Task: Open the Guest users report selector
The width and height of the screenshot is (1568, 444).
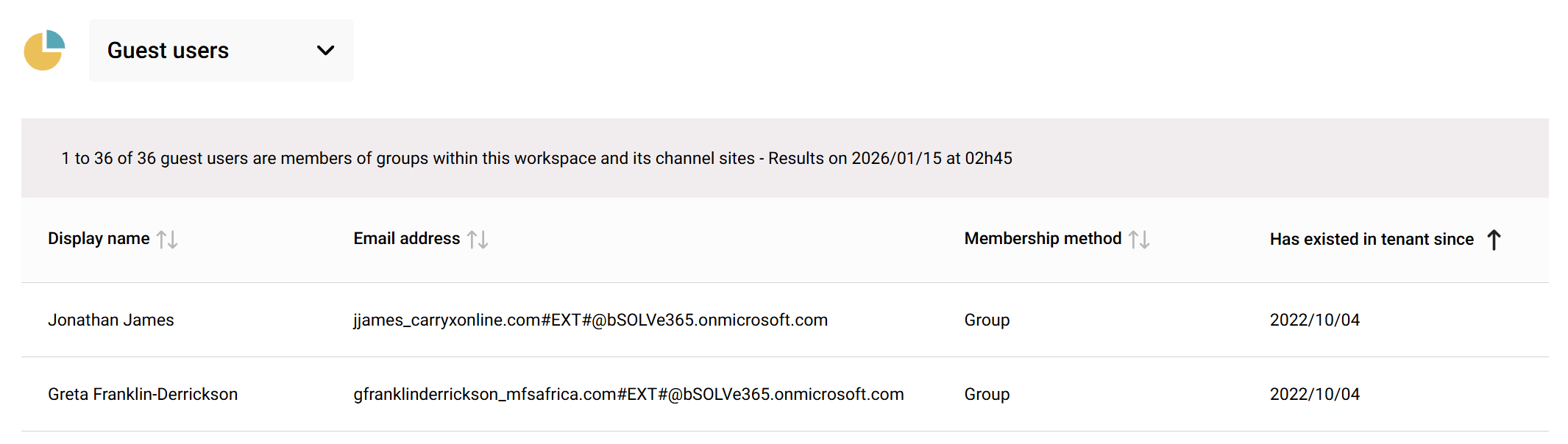Action: coord(221,50)
